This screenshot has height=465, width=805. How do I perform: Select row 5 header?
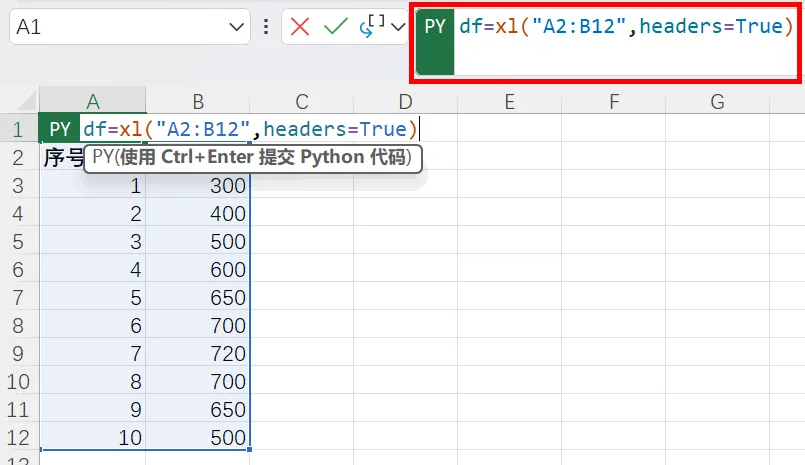coord(18,241)
